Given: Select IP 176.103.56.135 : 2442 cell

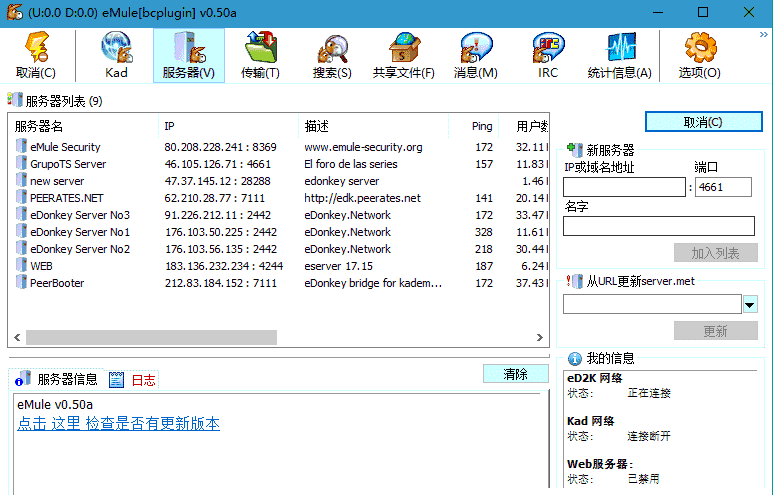Looking at the screenshot, I should pyautogui.click(x=220, y=249).
